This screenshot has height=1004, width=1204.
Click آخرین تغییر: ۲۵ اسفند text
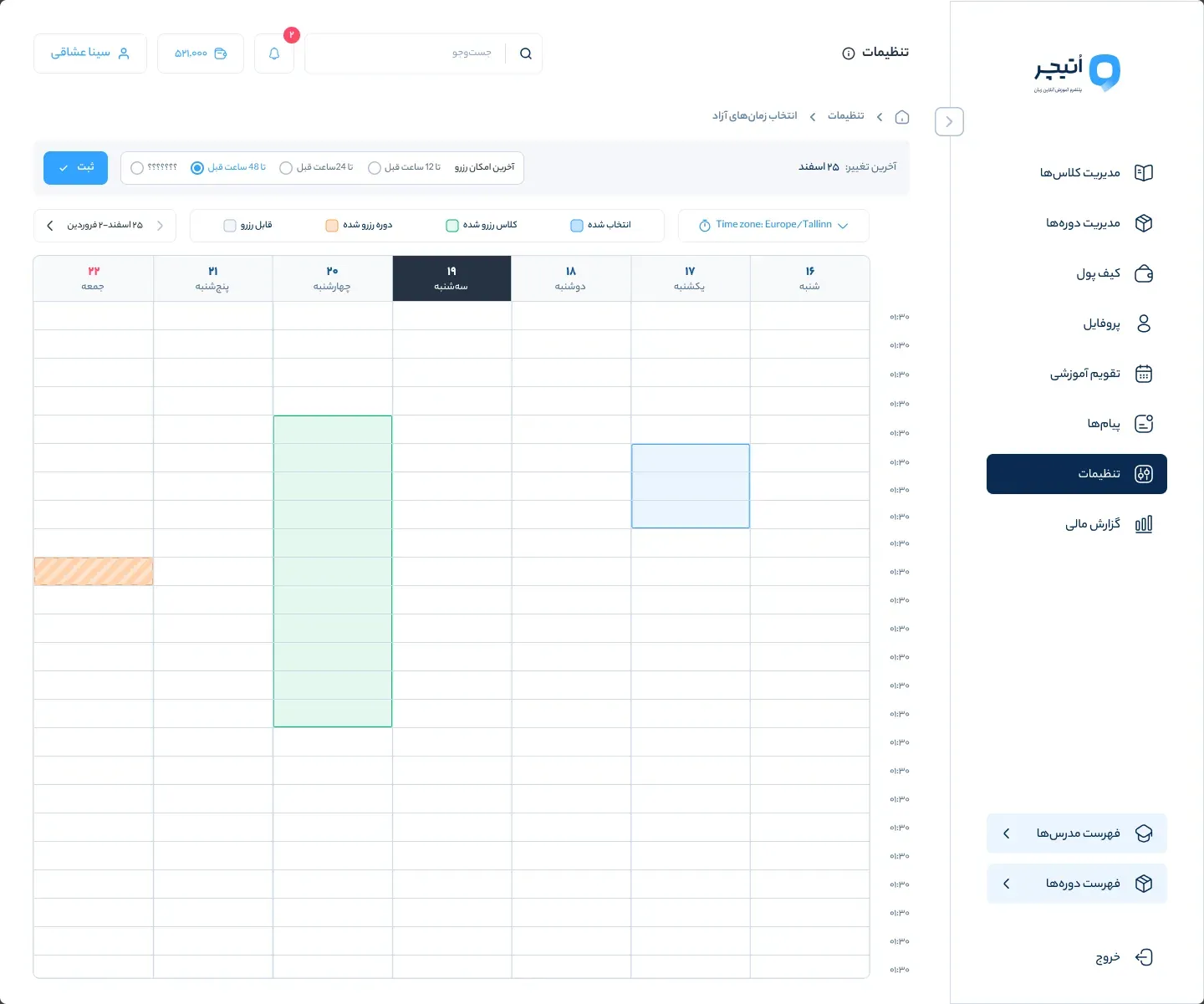[847, 167]
